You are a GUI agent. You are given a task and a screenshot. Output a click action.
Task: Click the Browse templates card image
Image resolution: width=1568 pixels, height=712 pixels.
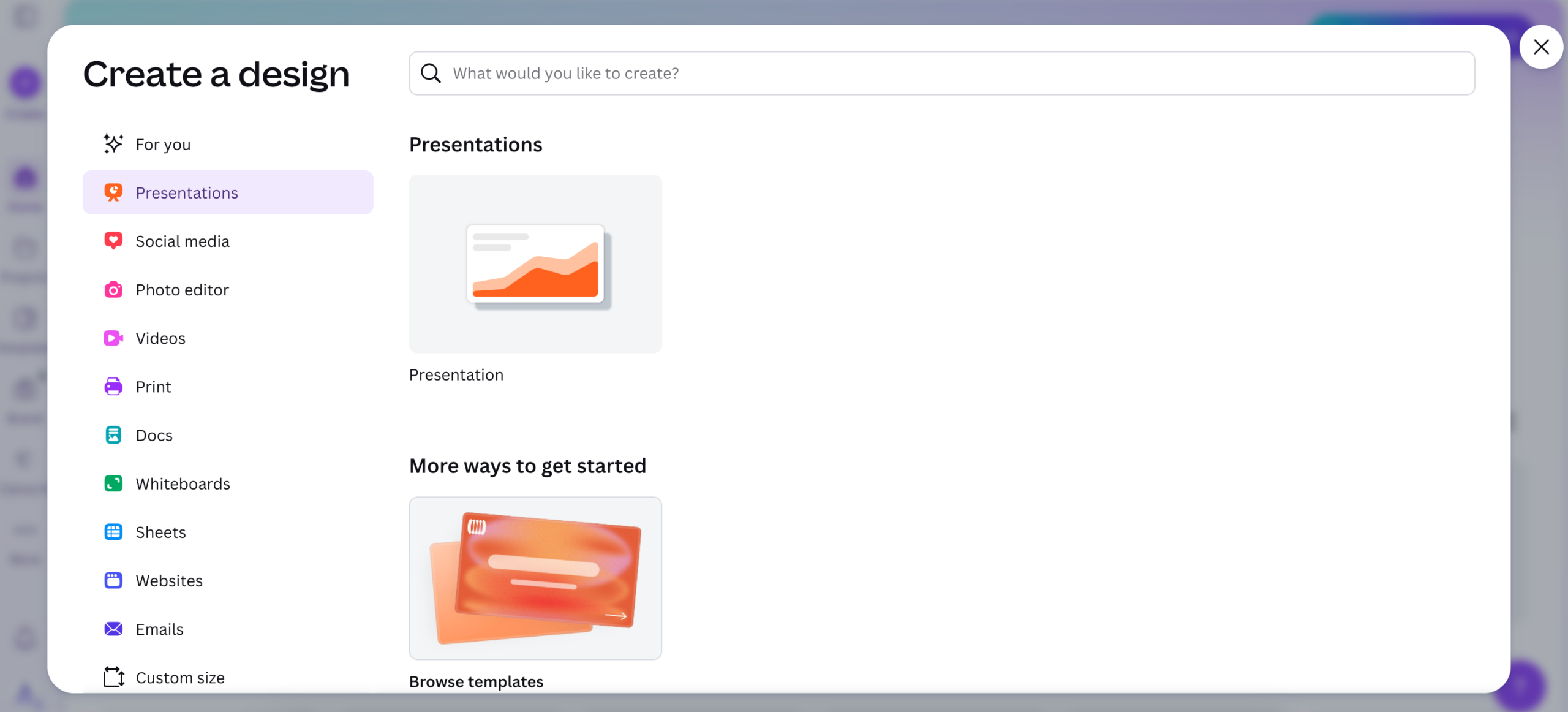point(535,578)
